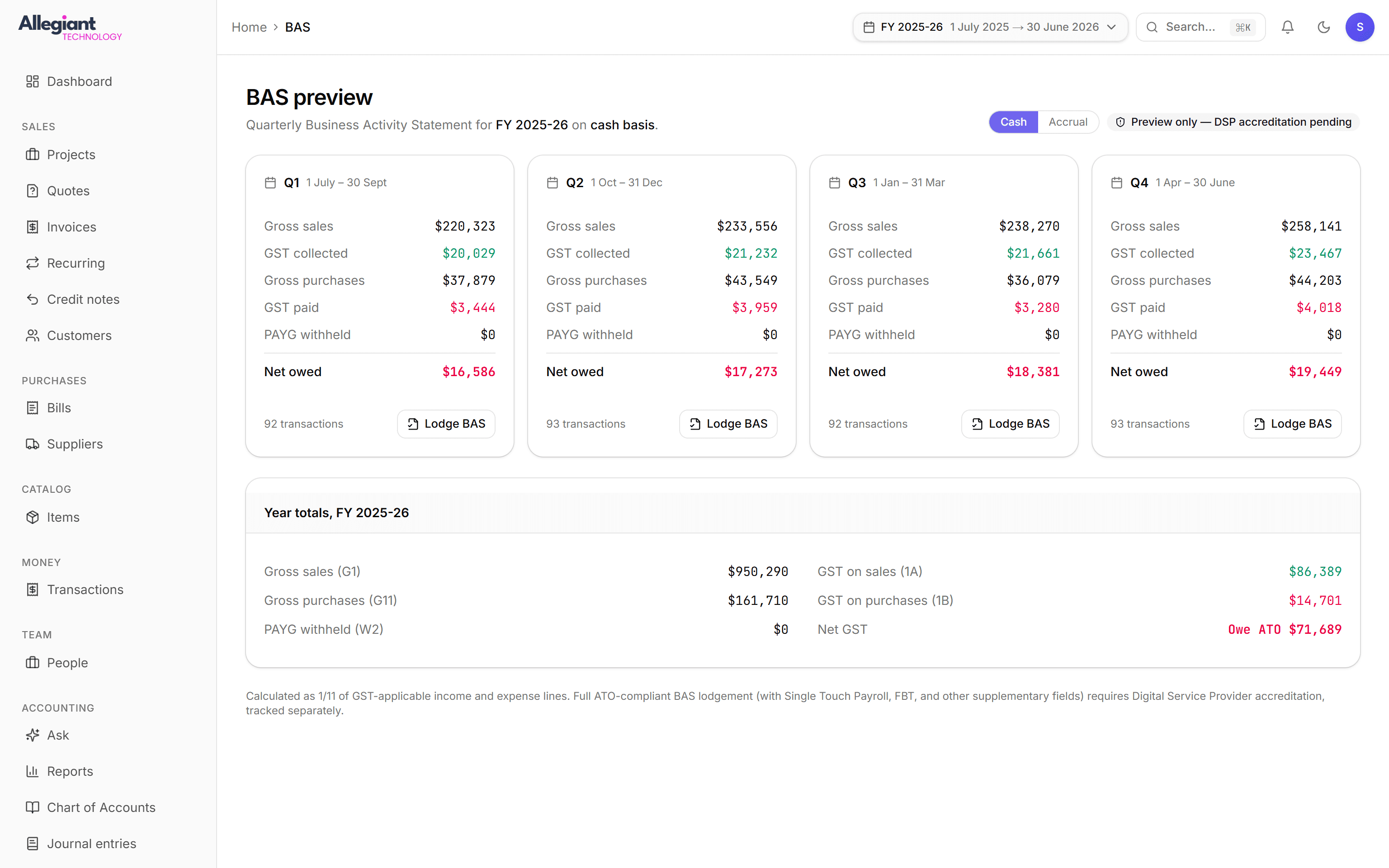
Task: Click the Year totals, FY 2025-26 heading
Action: [x=336, y=513]
